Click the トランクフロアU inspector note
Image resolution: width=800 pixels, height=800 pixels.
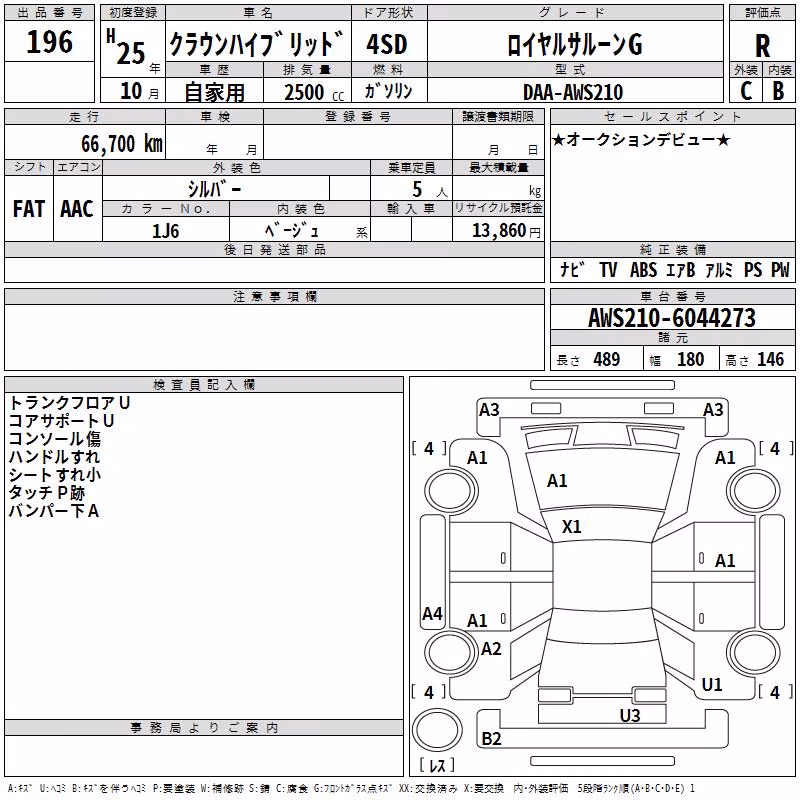pos(69,403)
